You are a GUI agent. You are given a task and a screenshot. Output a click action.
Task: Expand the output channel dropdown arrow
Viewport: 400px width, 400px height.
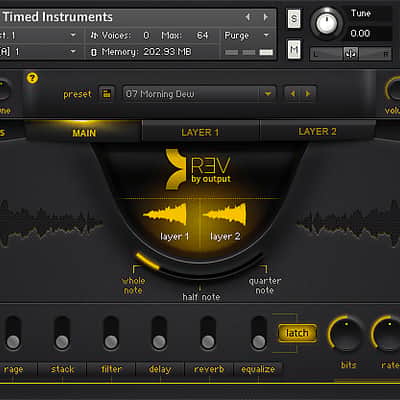[73, 35]
